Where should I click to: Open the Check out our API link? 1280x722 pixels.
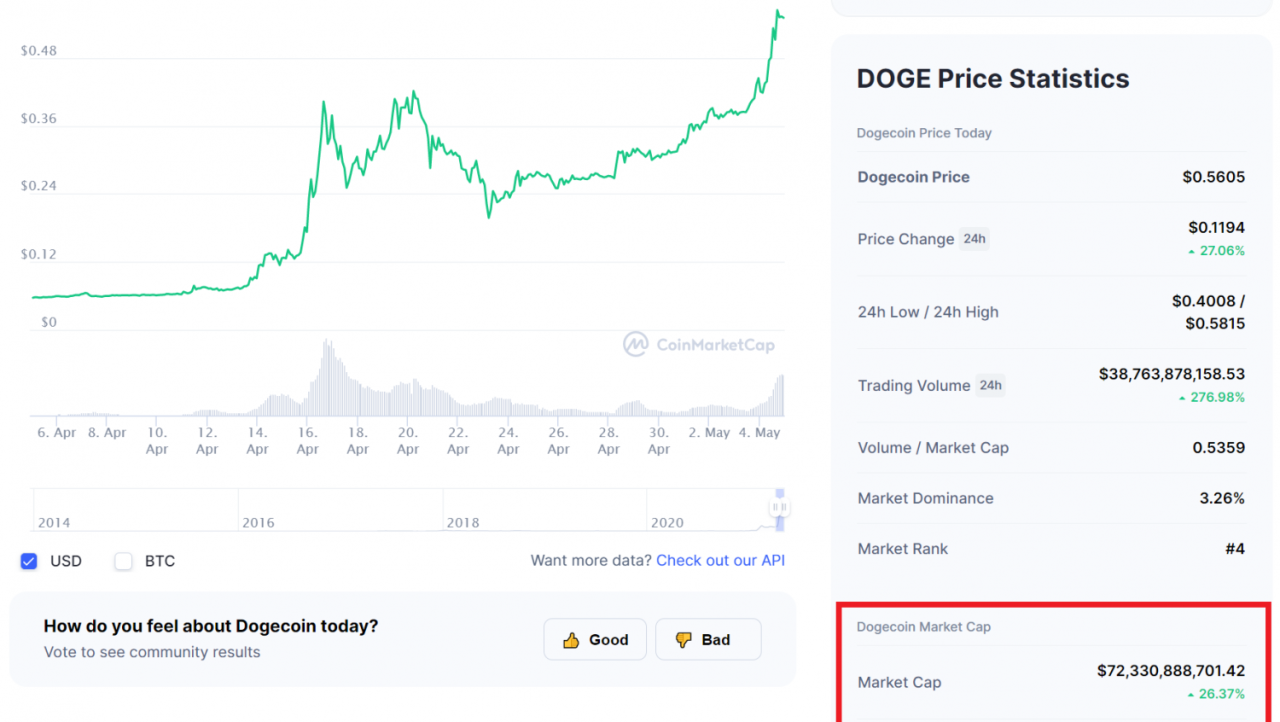(720, 560)
